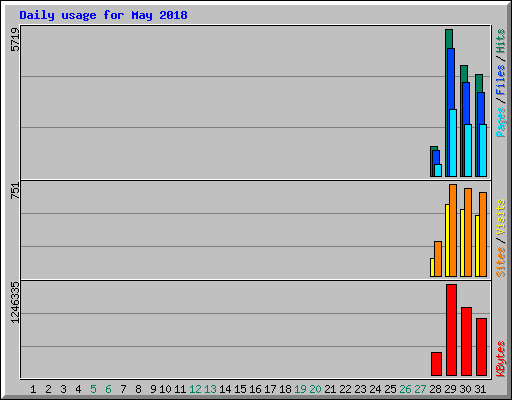Image resolution: width=512 pixels, height=400 pixels.
Task: Select the yellow Visits bar for day 30
Action: click(x=462, y=243)
